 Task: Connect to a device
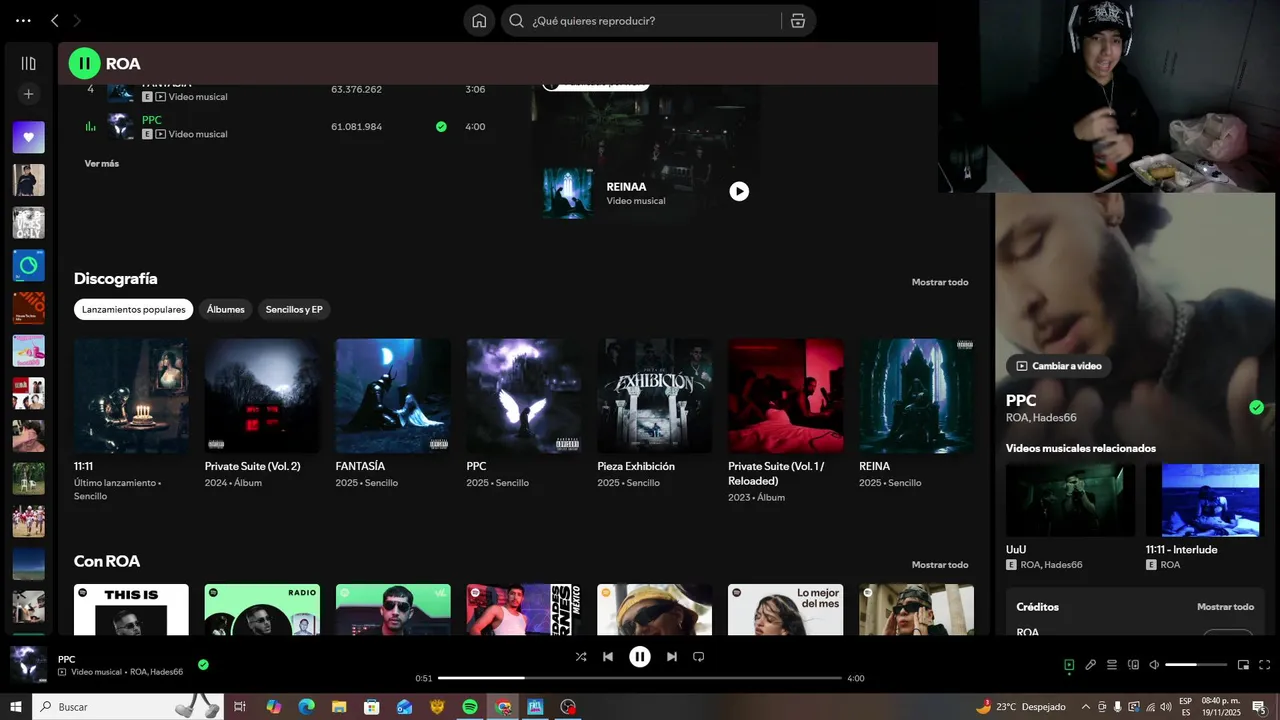click(1133, 665)
